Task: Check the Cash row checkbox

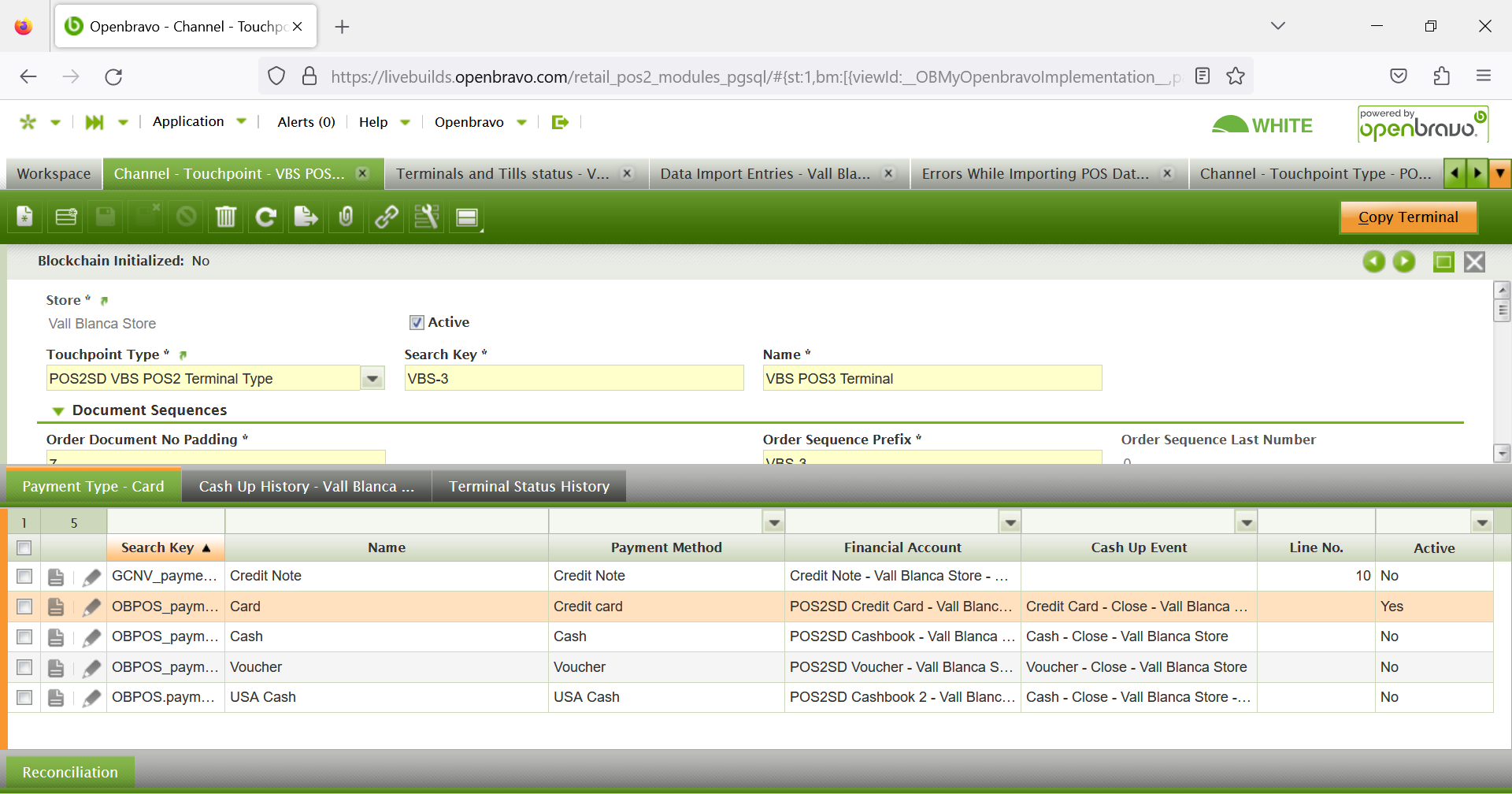Action: [24, 636]
